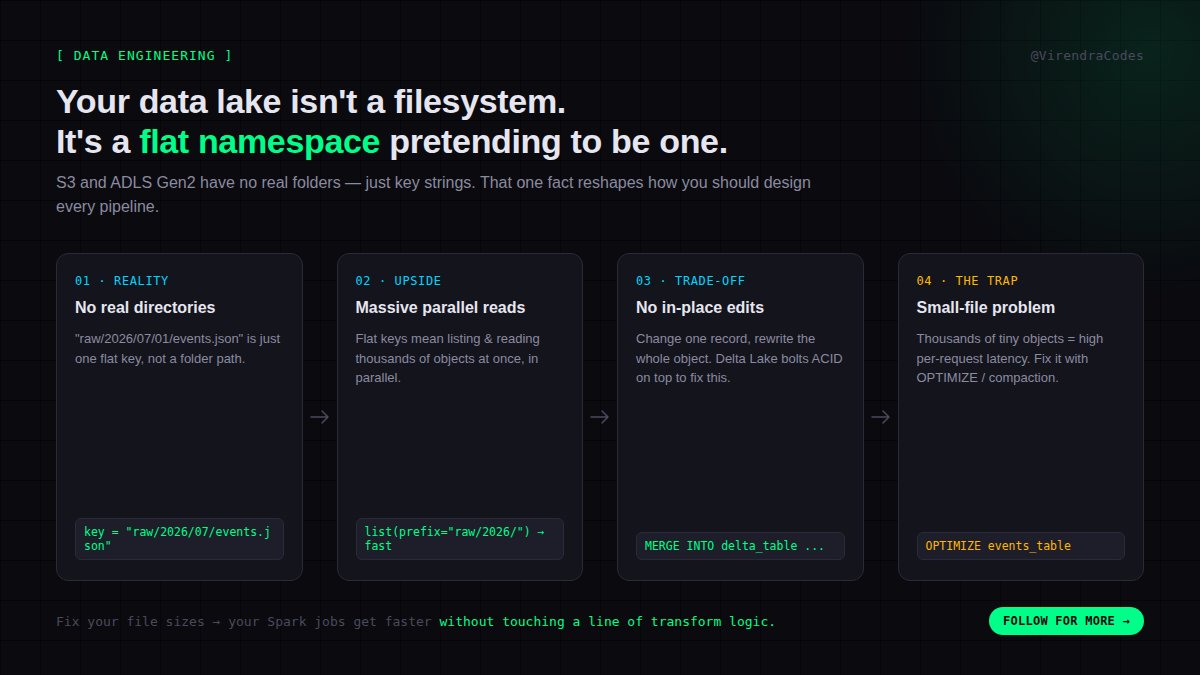Click headline 'Your data lake isn't a filesystem.'
The width and height of the screenshot is (1200, 675).
[x=311, y=102]
